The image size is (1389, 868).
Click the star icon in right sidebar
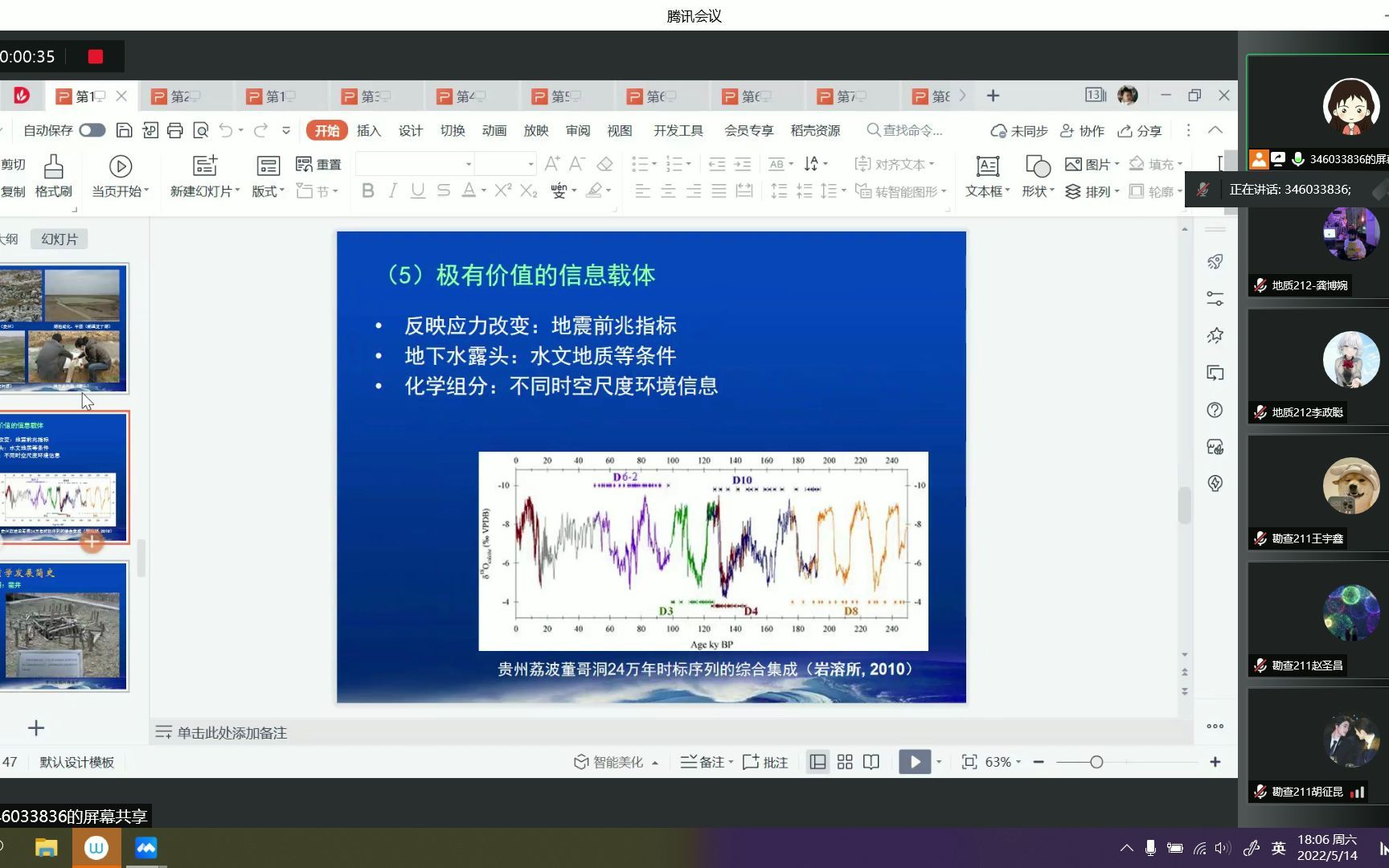(1215, 335)
